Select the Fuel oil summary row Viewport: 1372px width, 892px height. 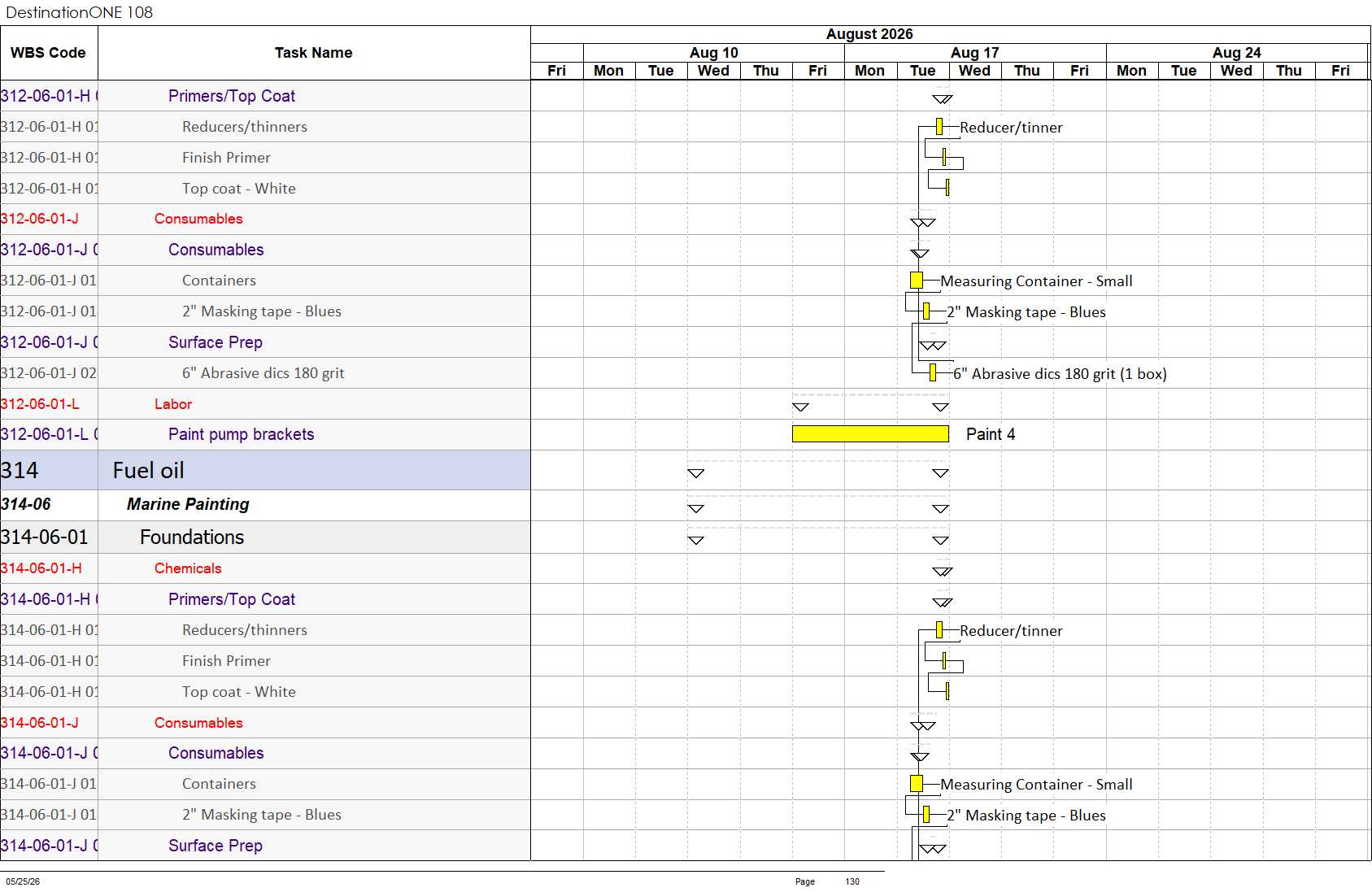(x=265, y=471)
